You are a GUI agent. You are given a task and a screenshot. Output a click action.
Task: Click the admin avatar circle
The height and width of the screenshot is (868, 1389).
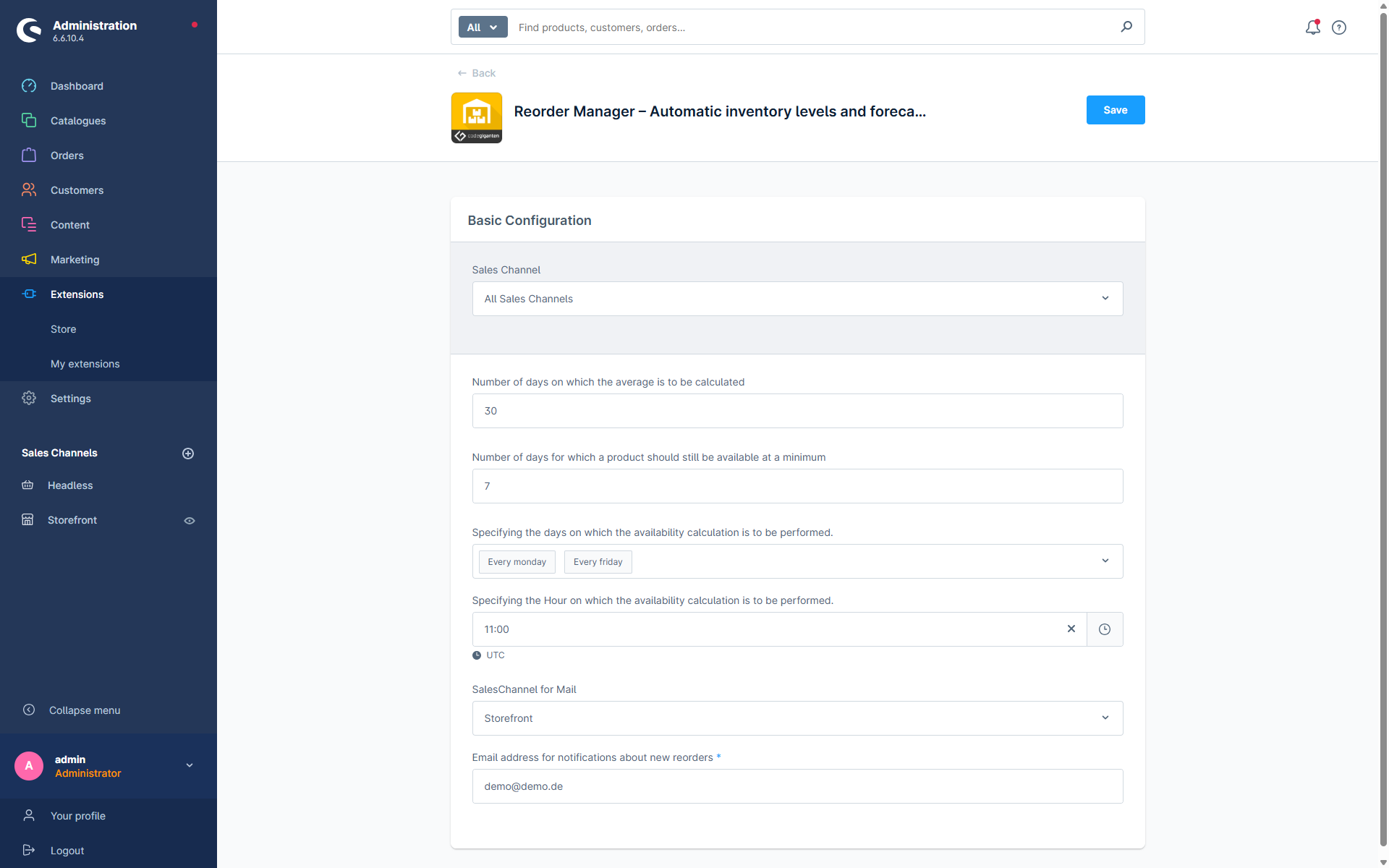click(29, 766)
